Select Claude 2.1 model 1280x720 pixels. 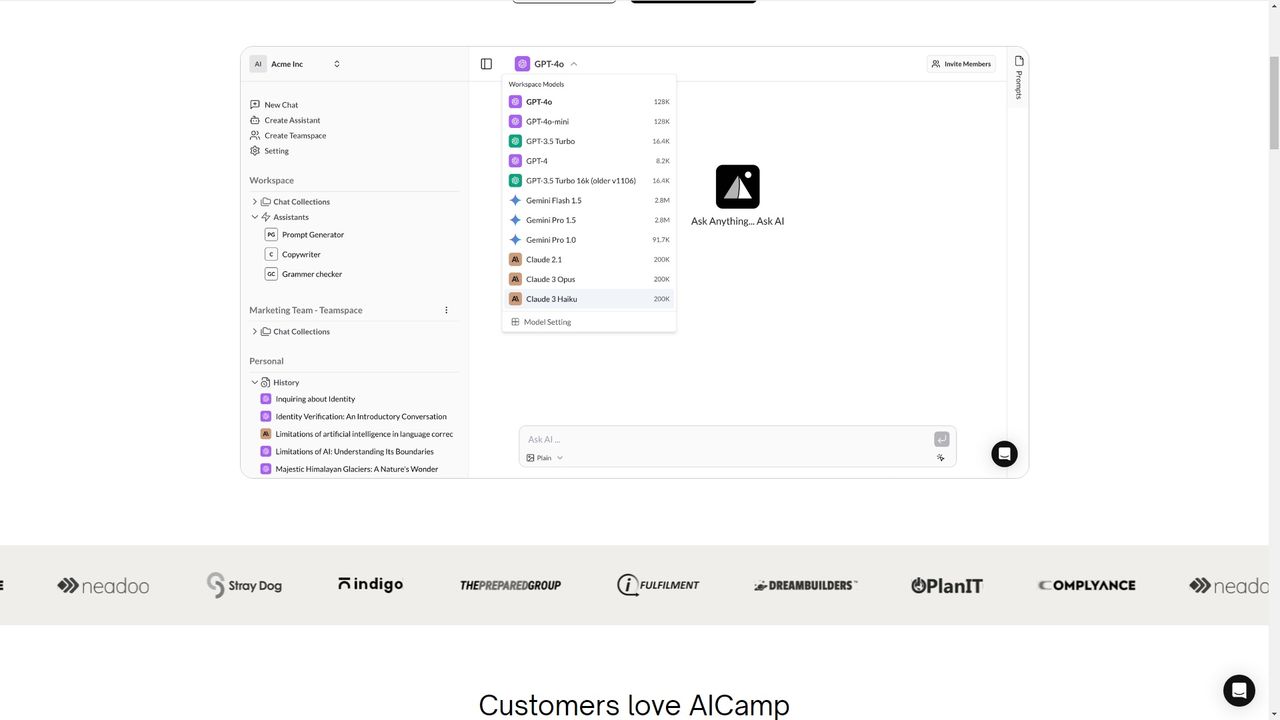coord(589,259)
